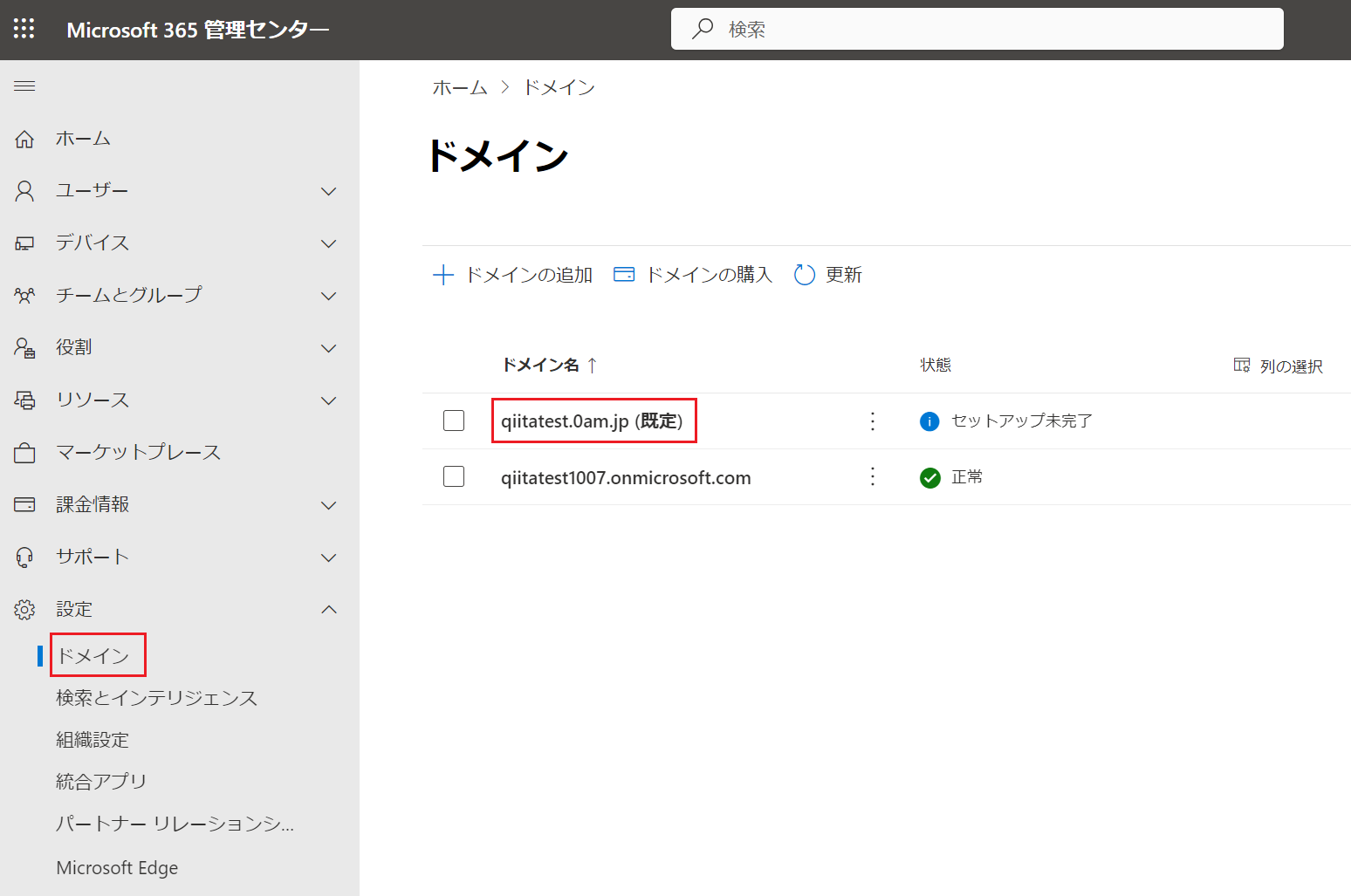Click the Roles icon in sidebar
Image resolution: width=1351 pixels, height=896 pixels.
point(24,348)
